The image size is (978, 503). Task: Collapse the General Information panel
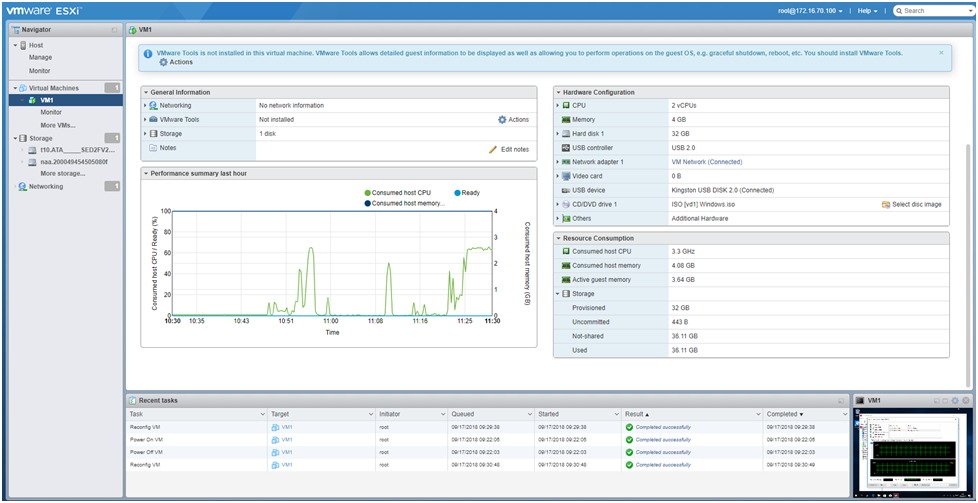146,92
